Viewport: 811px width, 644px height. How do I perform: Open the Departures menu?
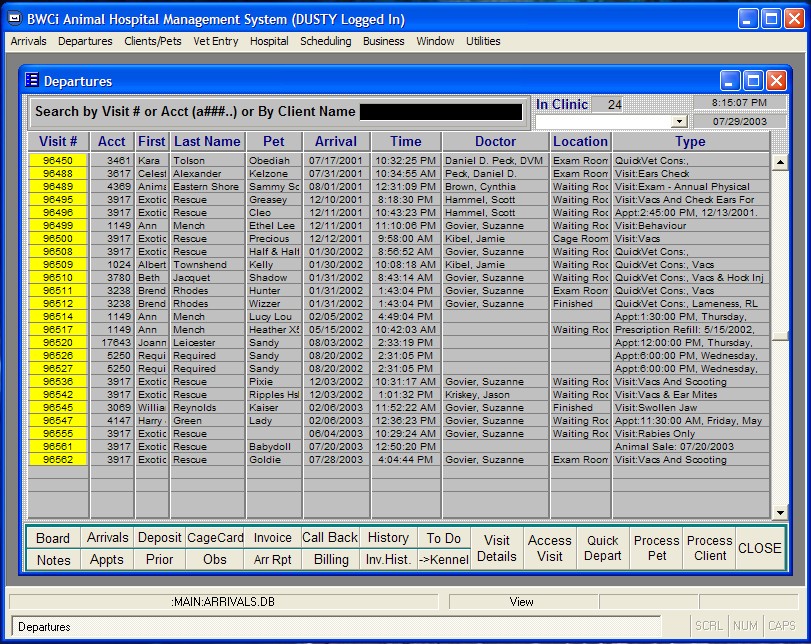click(x=85, y=41)
